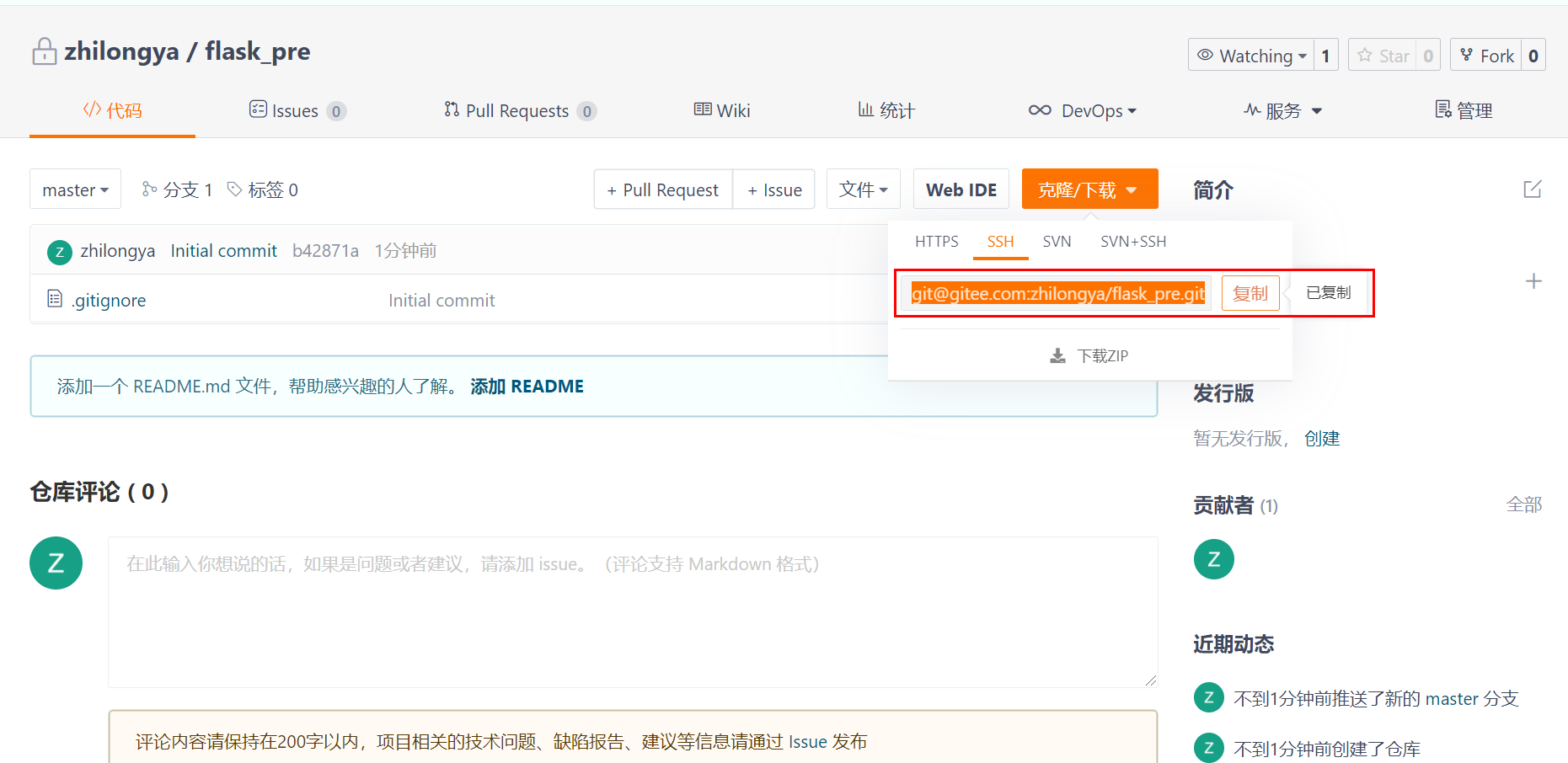Click the contributor avatar under 贡献者
Image resolution: width=1568 pixels, height=763 pixels.
1214,559
